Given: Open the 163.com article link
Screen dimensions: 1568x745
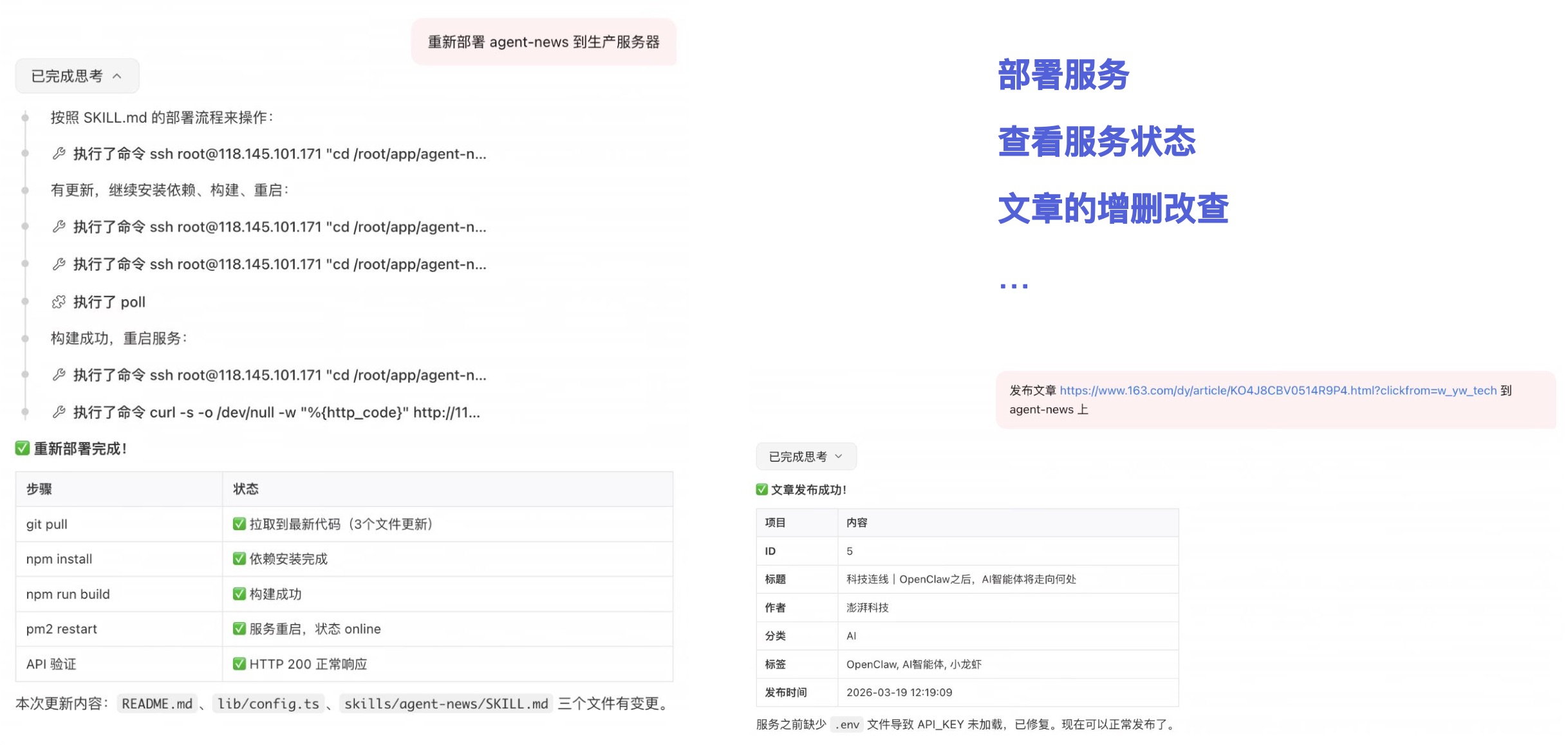Looking at the screenshot, I should (1278, 391).
